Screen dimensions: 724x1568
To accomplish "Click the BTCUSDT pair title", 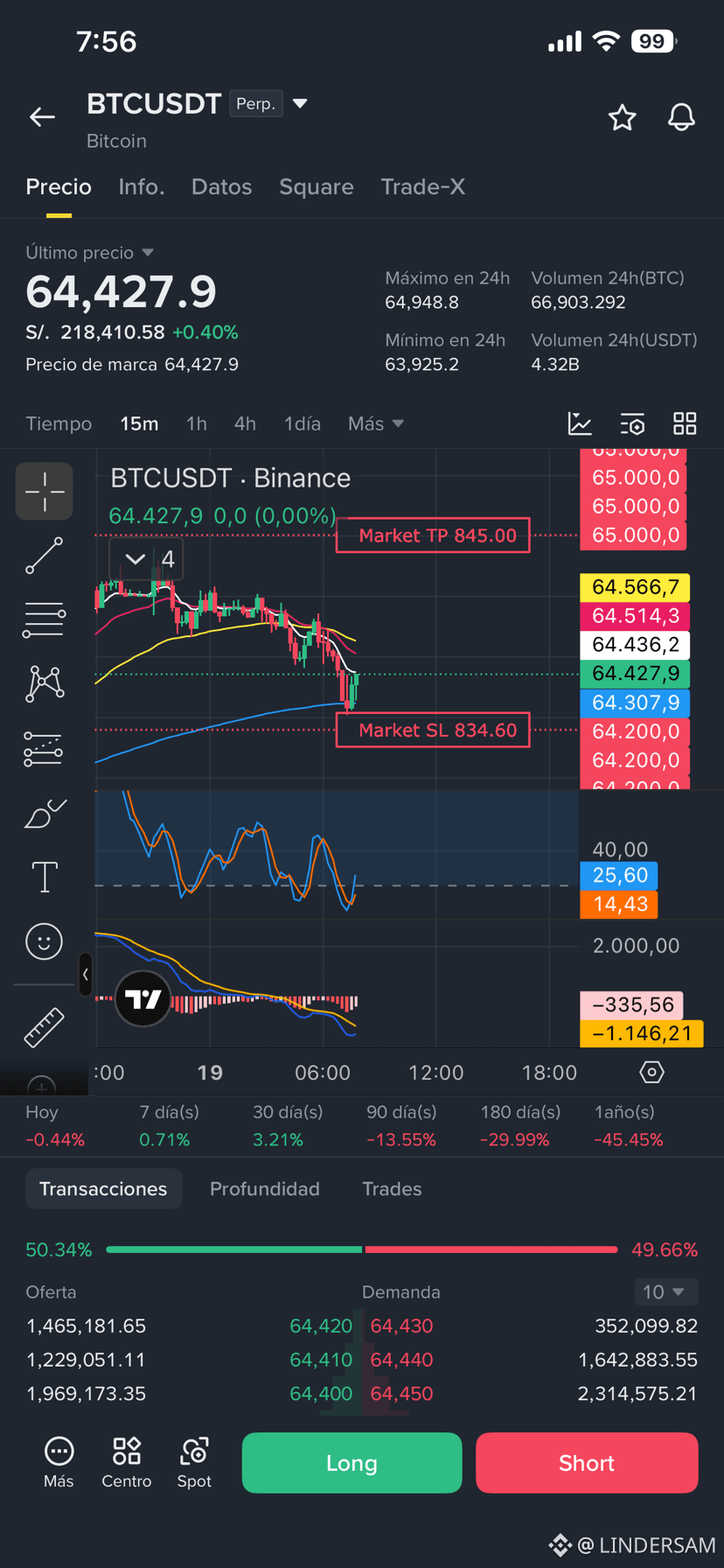I will coord(154,103).
